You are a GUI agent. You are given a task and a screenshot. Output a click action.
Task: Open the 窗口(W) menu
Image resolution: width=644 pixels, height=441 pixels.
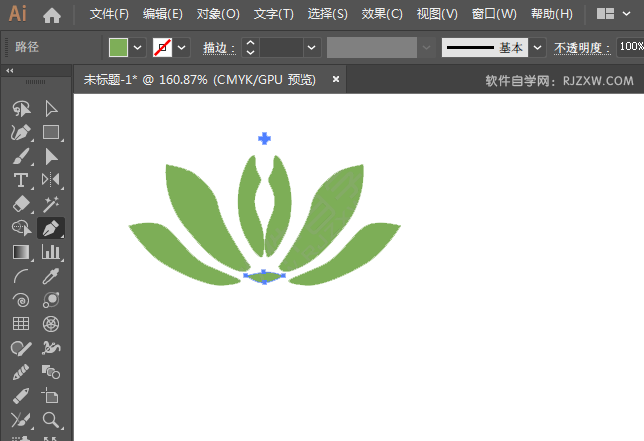coord(494,14)
